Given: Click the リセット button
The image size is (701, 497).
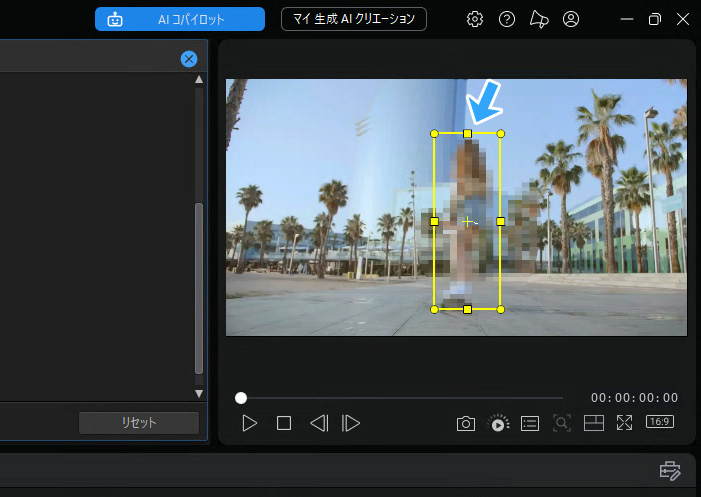Looking at the screenshot, I should pos(139,422).
